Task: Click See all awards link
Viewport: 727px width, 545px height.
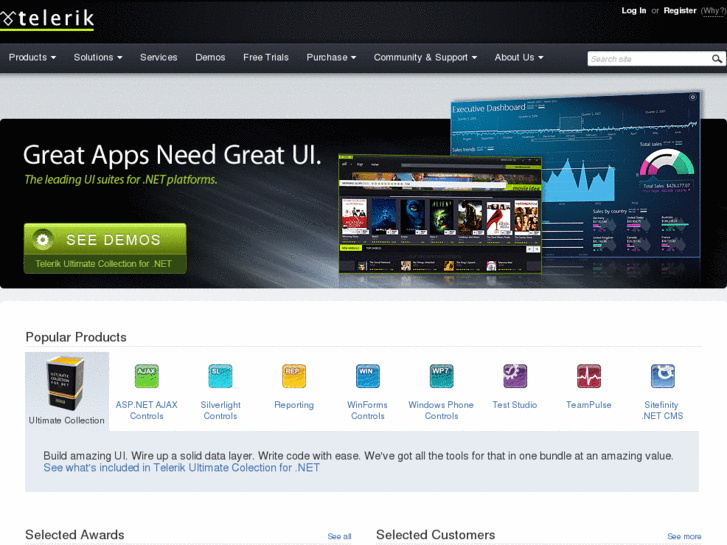Action: pos(339,536)
